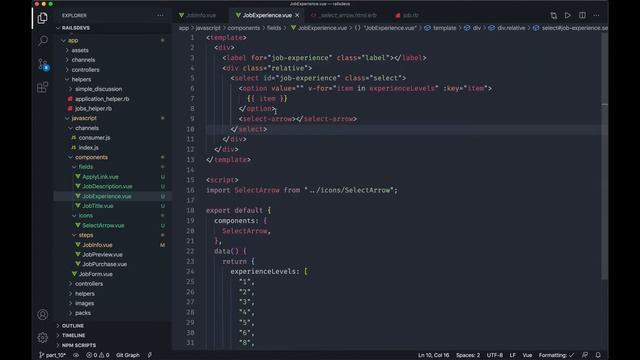Click the Run play icon in editor toolbar
Viewport: 640px width, 360px height.
coord(568,16)
